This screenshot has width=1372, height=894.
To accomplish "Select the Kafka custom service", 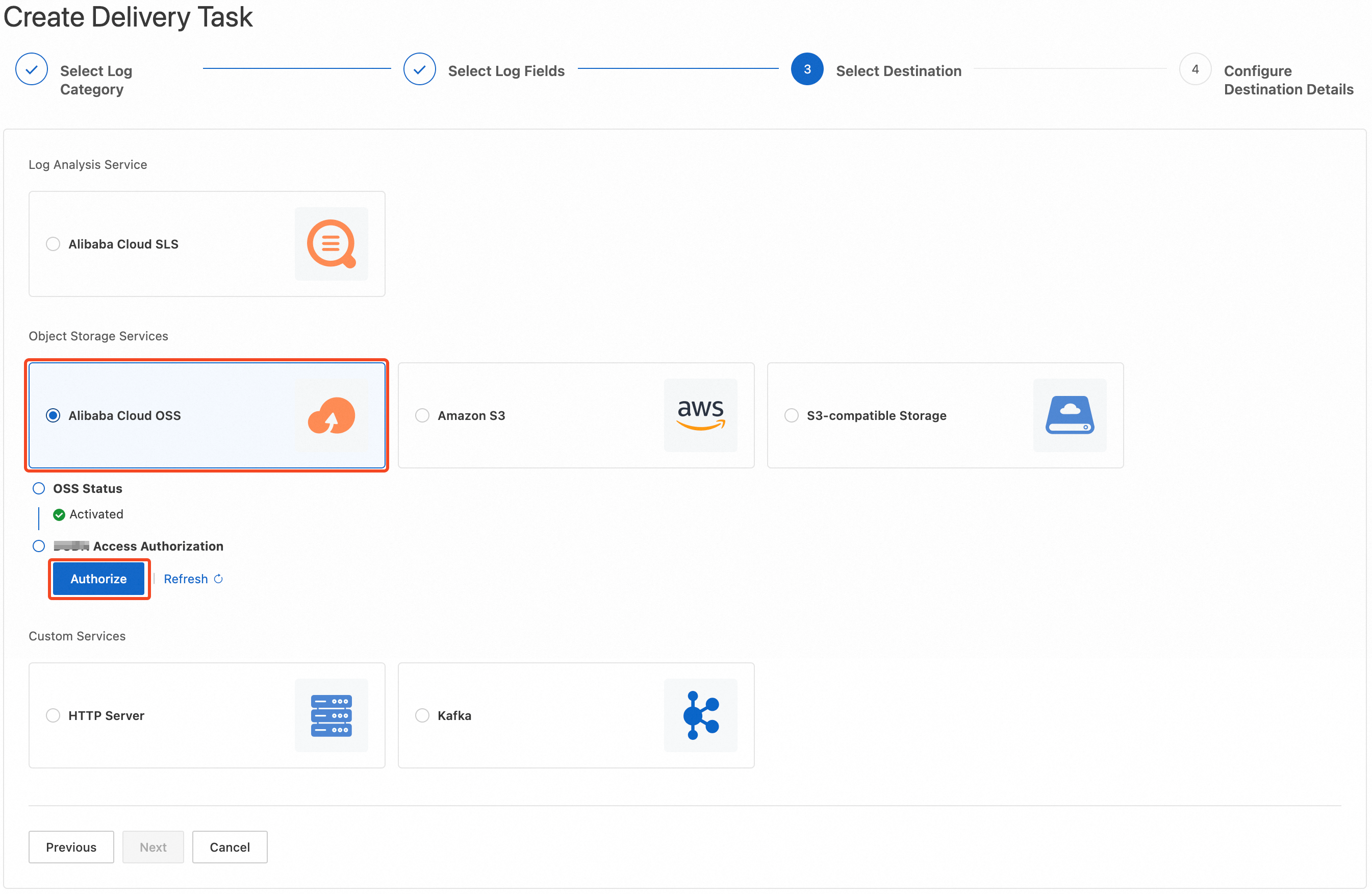I will [x=421, y=715].
